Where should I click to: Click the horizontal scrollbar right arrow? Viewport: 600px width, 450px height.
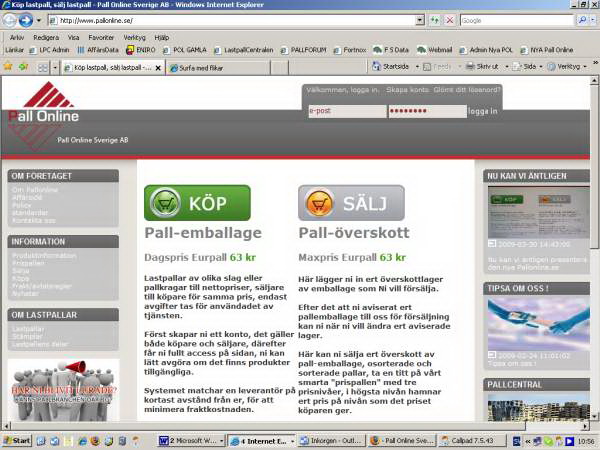coord(585,426)
